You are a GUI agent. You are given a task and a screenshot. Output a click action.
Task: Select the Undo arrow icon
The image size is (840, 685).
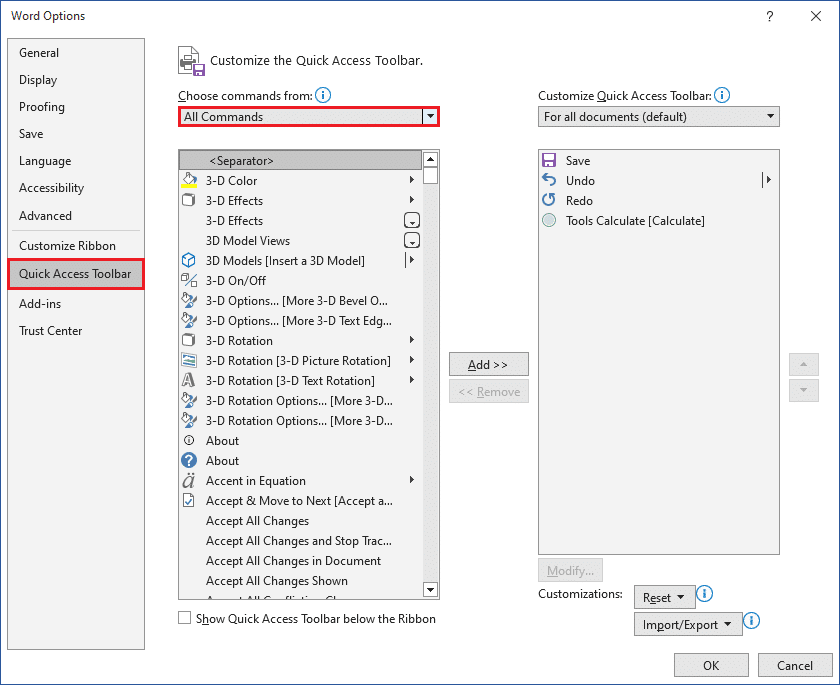[549, 181]
